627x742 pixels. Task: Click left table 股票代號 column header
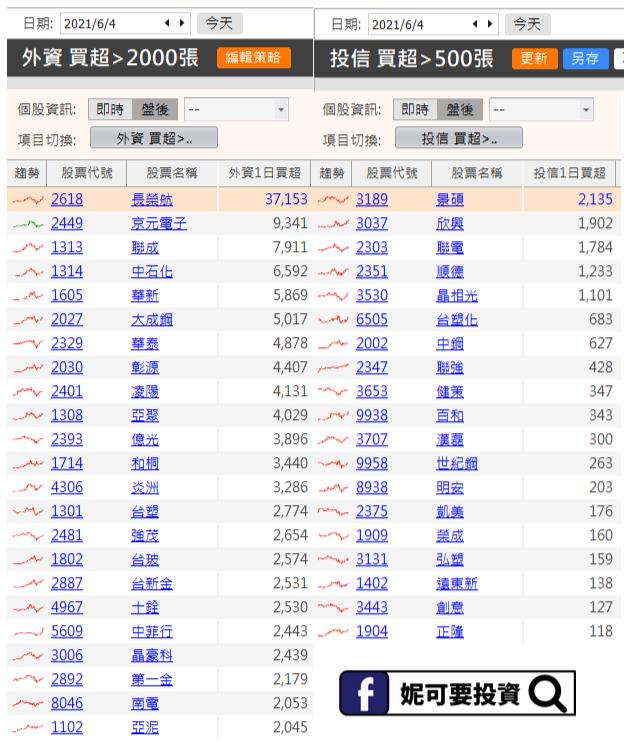(x=87, y=173)
